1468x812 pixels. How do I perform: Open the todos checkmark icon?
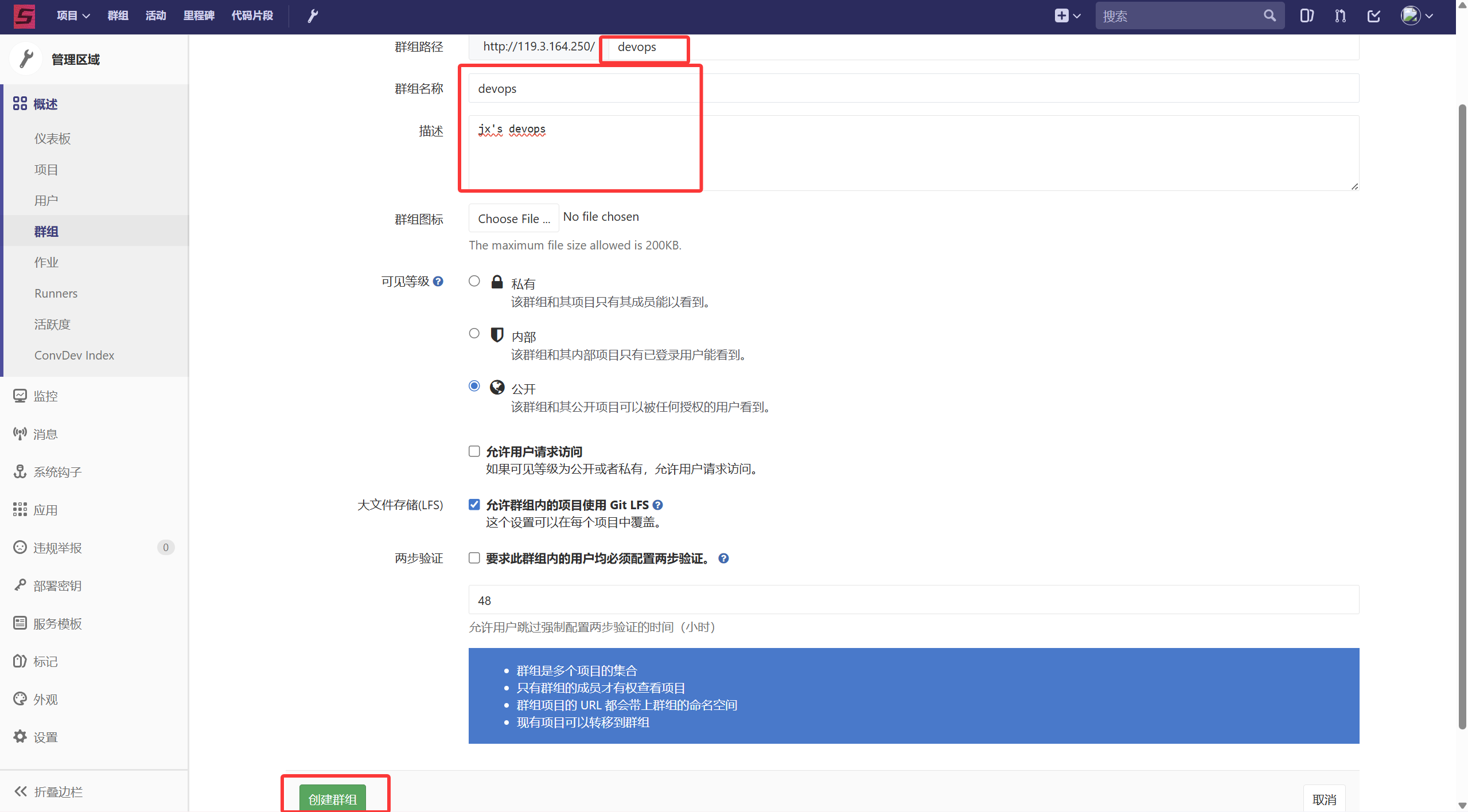tap(1373, 16)
